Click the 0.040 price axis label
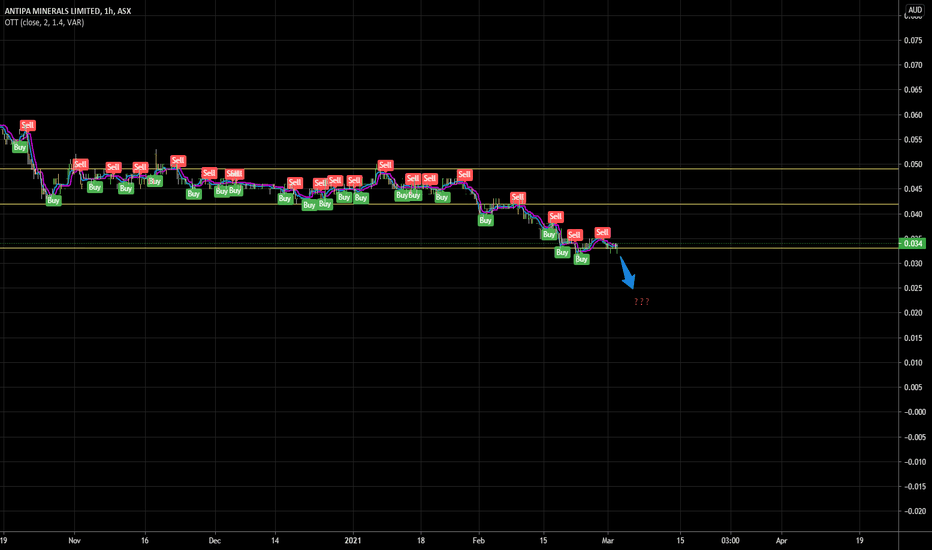The width and height of the screenshot is (932, 550). click(913, 214)
